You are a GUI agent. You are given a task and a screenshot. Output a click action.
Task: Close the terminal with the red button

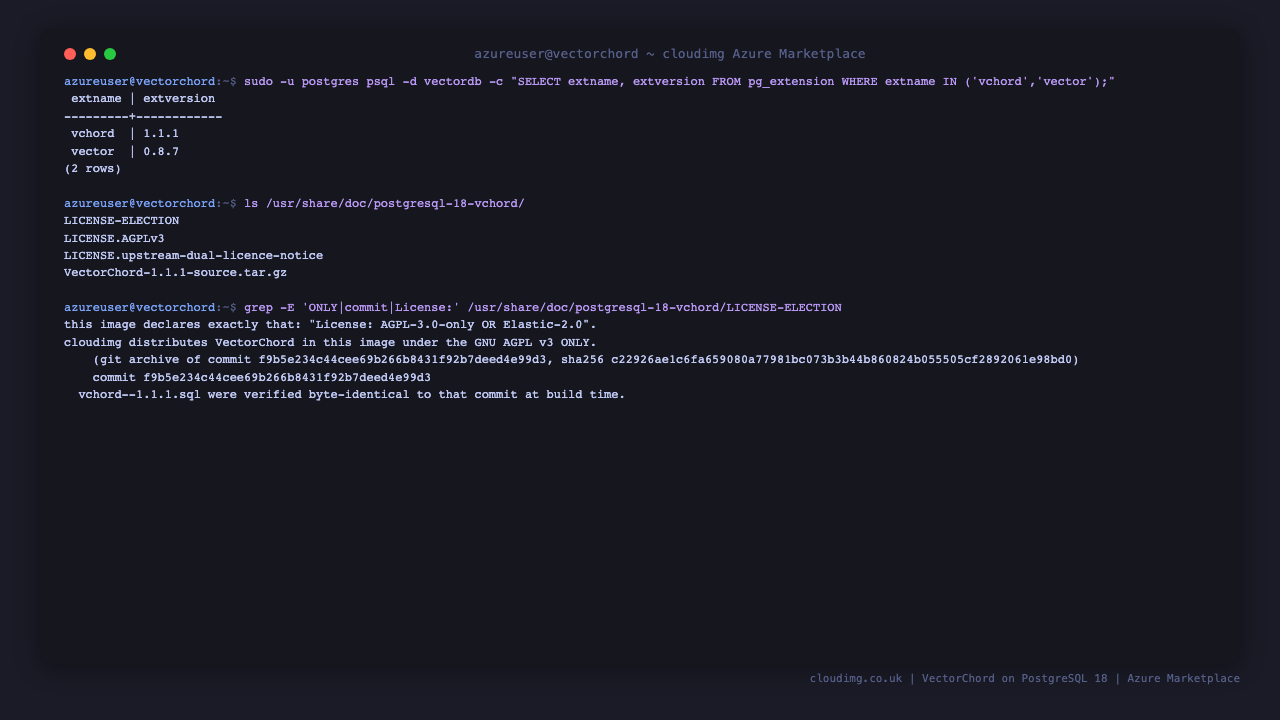(70, 54)
